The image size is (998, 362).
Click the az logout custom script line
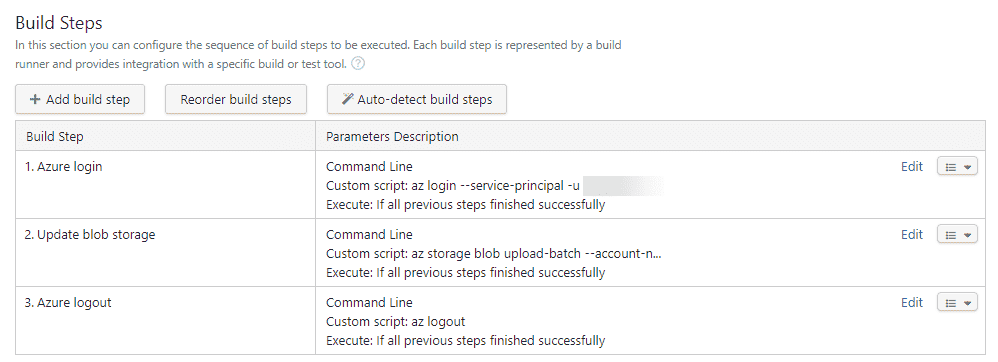tap(396, 322)
